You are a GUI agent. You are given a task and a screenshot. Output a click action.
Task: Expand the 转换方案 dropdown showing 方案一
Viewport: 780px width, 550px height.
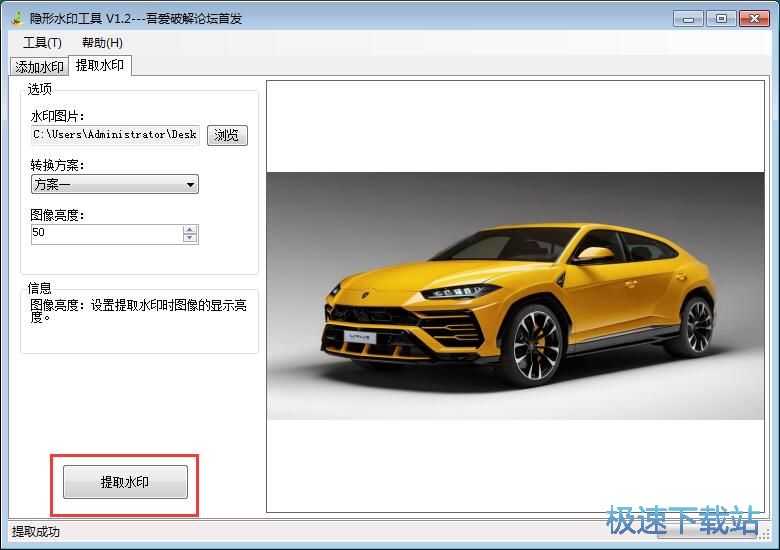pos(115,184)
